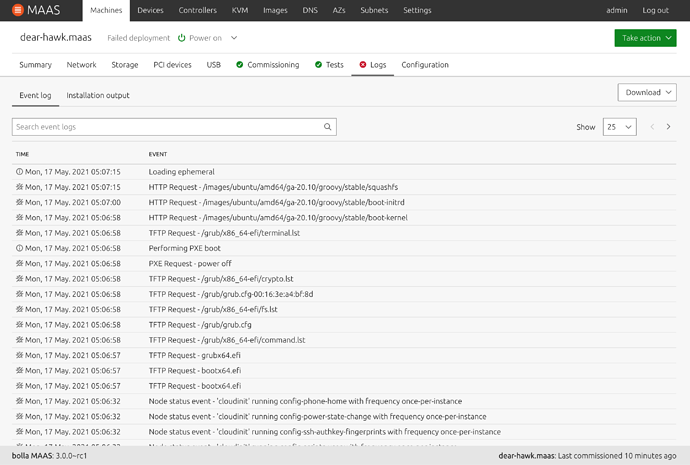This screenshot has height=465, width=690.
Task: Expand the power state chevron
Action: click(234, 38)
